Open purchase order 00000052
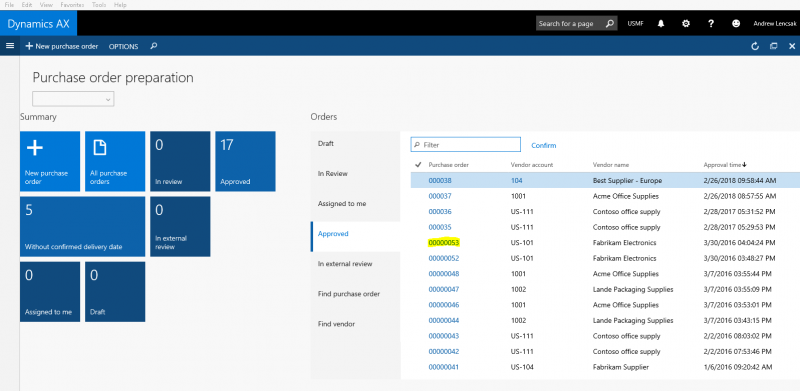The height and width of the screenshot is (391, 800). [x=444, y=258]
